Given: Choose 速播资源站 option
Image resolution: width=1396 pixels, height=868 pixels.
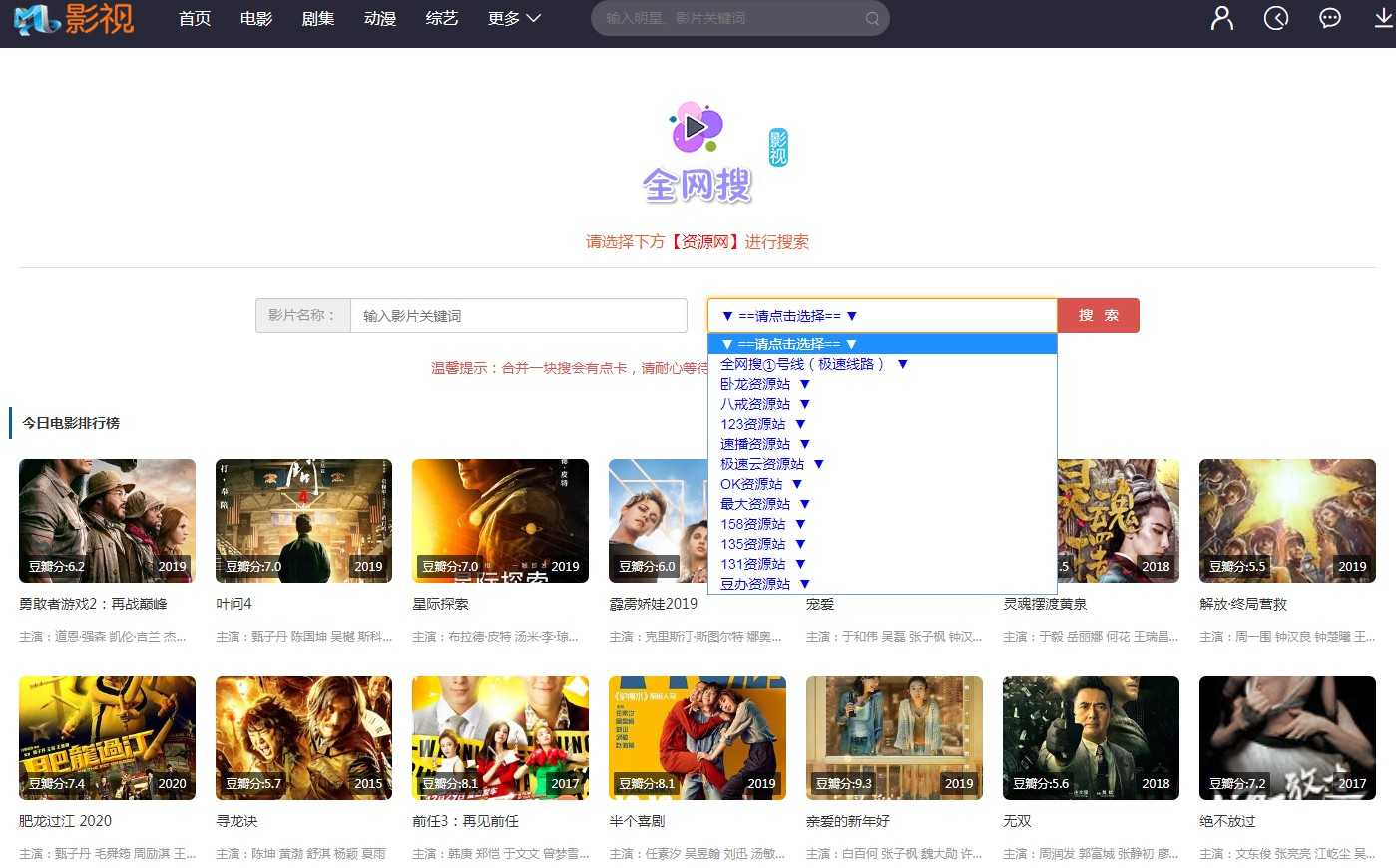Looking at the screenshot, I should pos(882,444).
